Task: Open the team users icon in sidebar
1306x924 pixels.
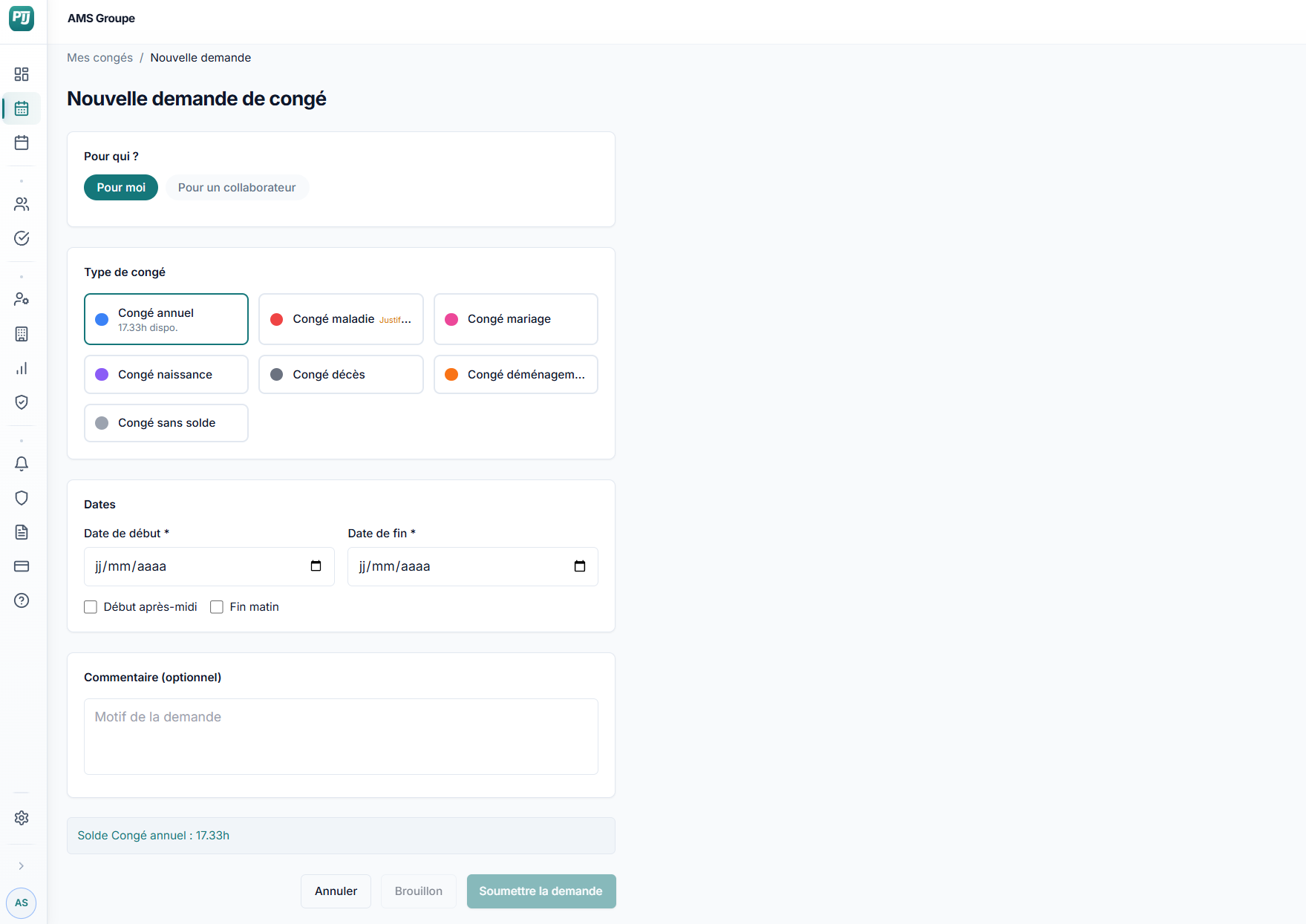Action: point(22,204)
